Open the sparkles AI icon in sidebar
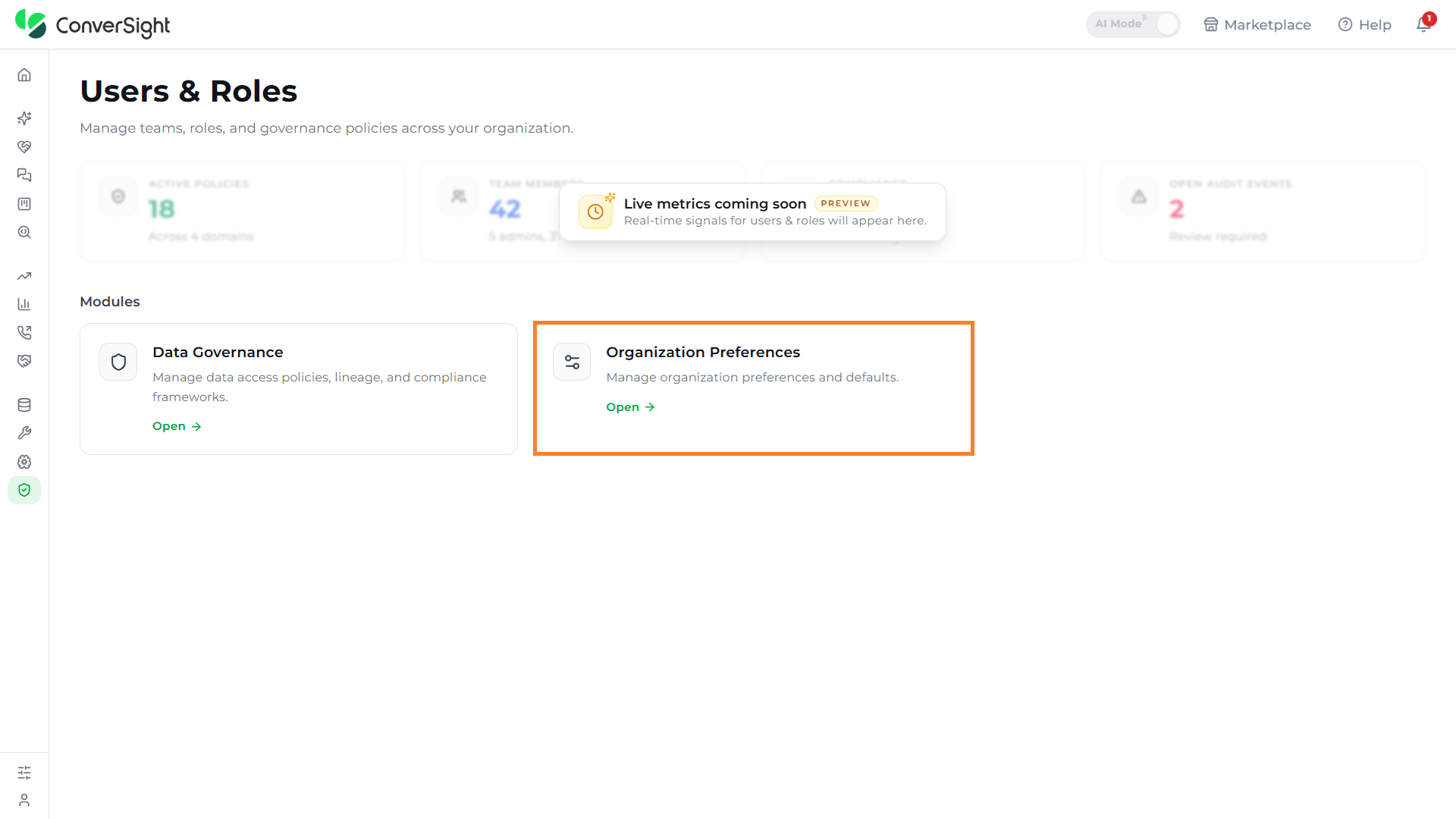This screenshot has width=1456, height=819. click(x=24, y=118)
